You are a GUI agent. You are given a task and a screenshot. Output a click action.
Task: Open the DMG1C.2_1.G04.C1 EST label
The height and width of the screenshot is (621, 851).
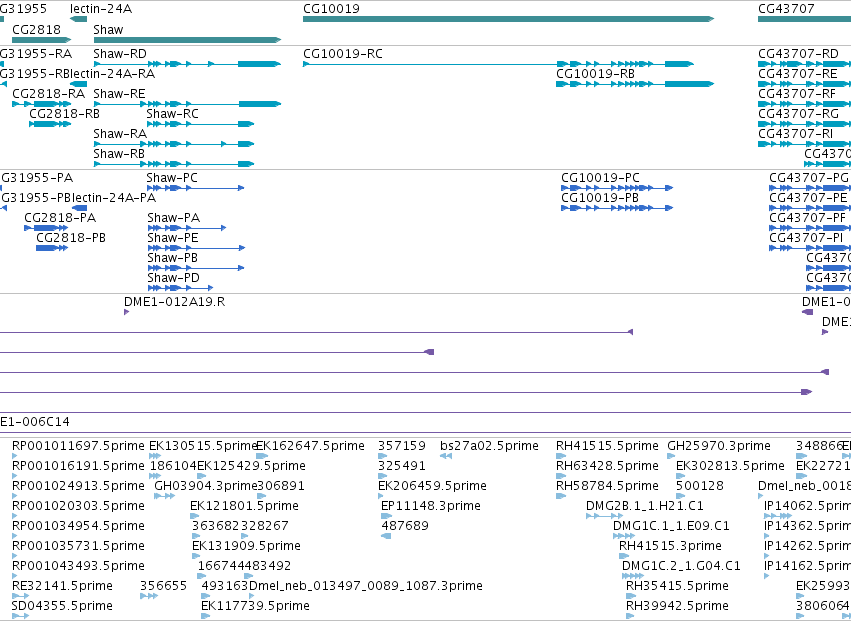pyautogui.click(x=681, y=567)
